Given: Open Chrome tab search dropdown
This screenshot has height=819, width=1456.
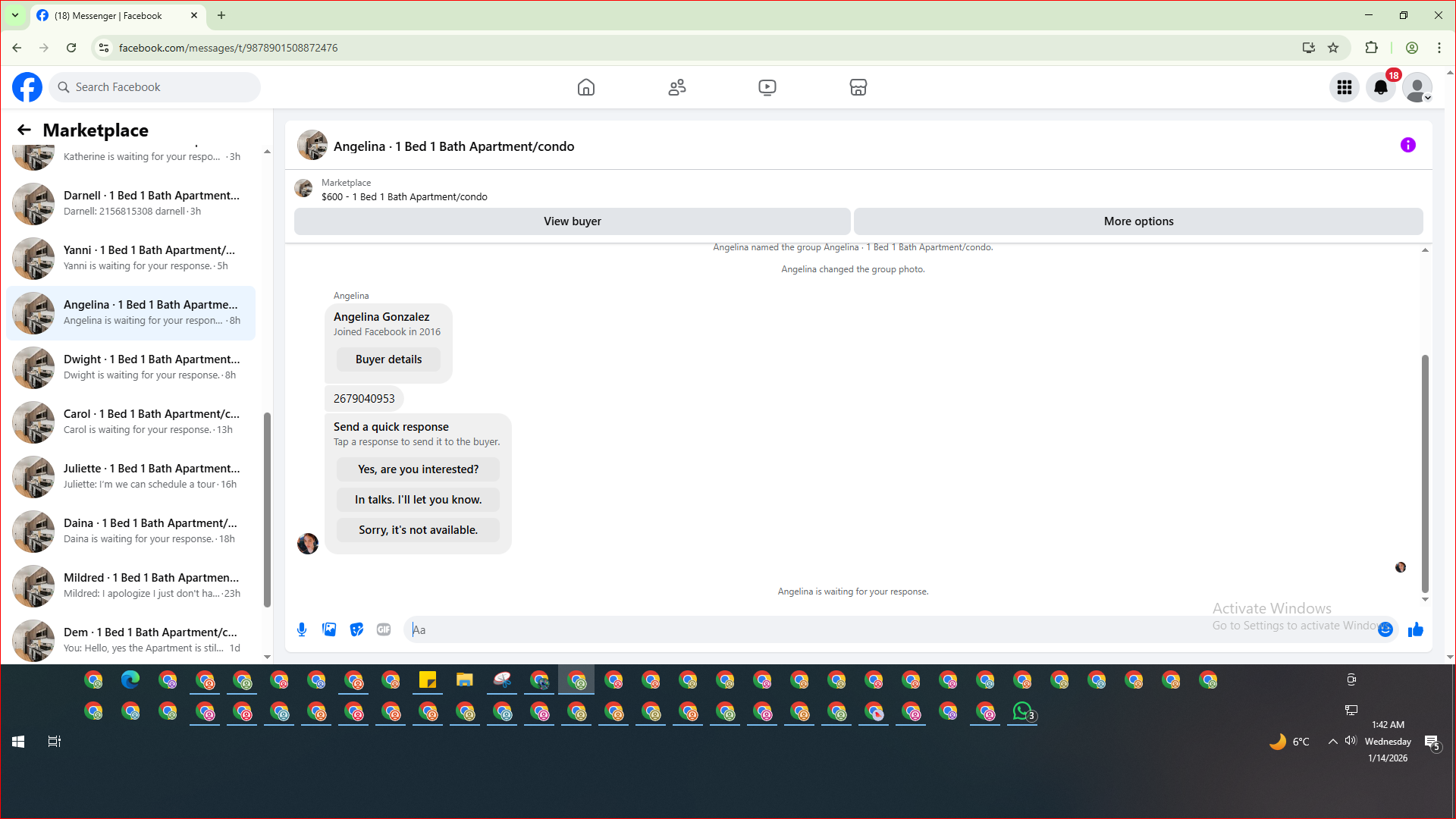Looking at the screenshot, I should pyautogui.click(x=14, y=15).
